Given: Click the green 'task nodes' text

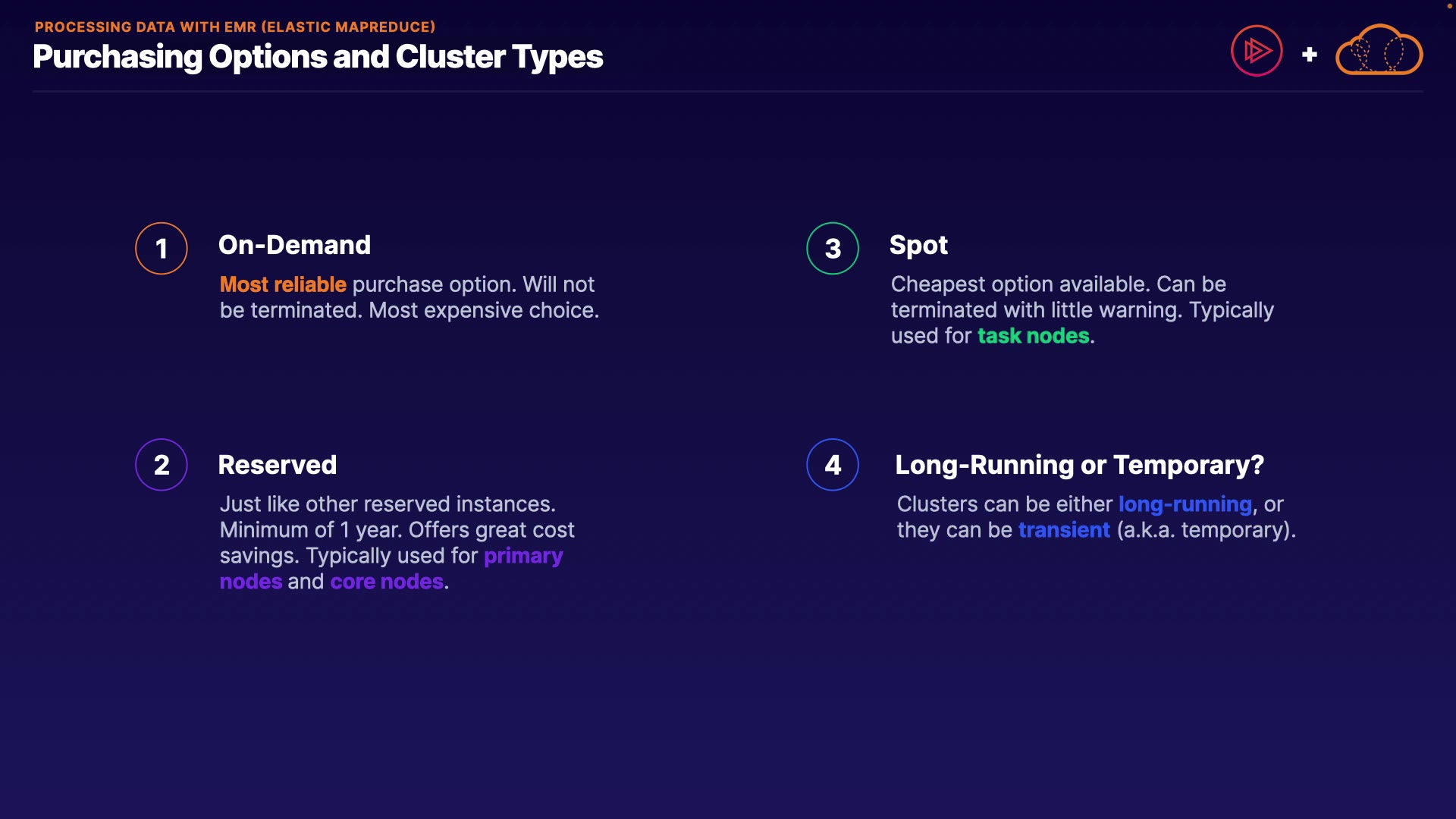Looking at the screenshot, I should [x=1033, y=336].
